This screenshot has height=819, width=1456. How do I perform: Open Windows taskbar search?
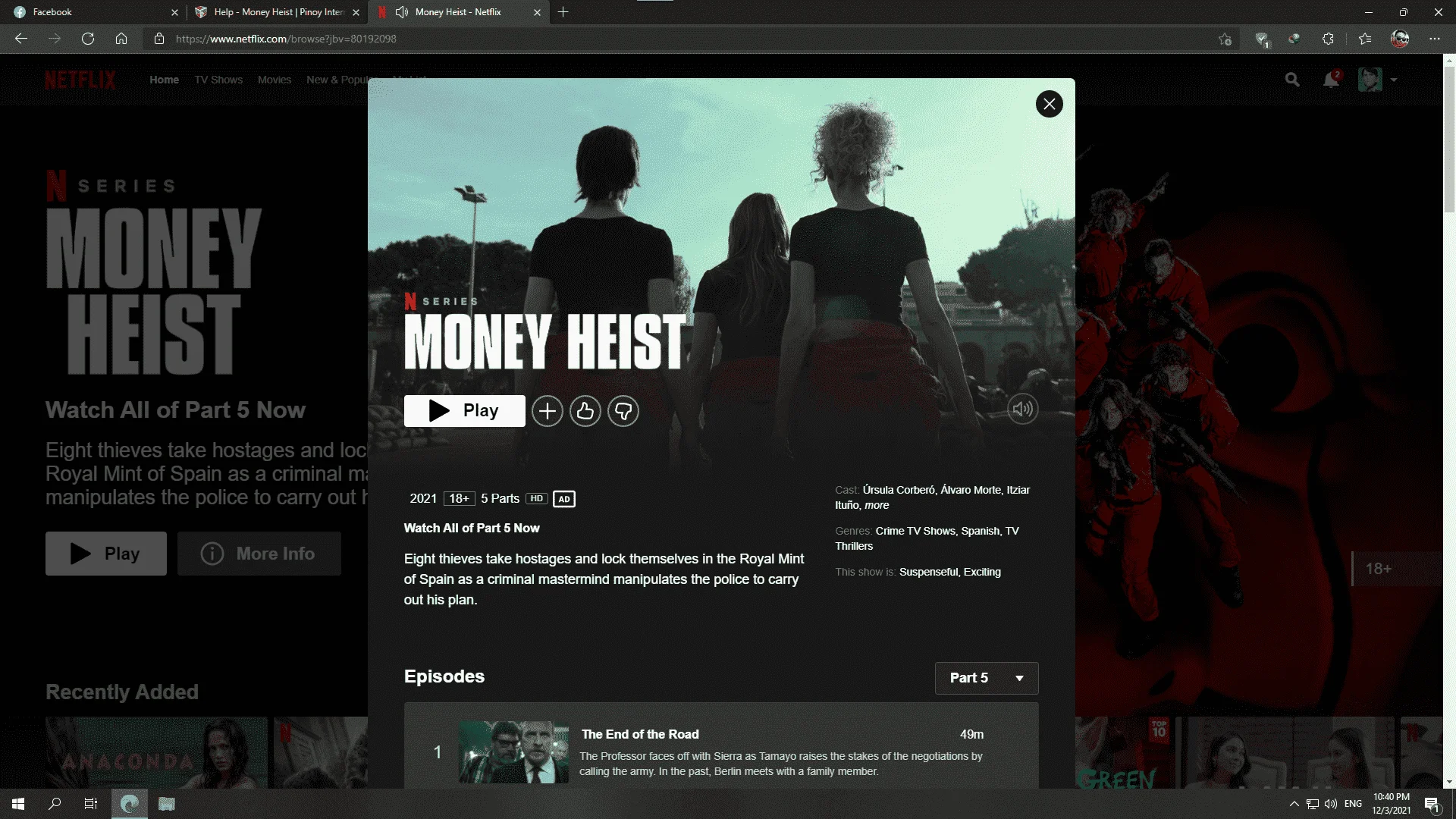(55, 804)
